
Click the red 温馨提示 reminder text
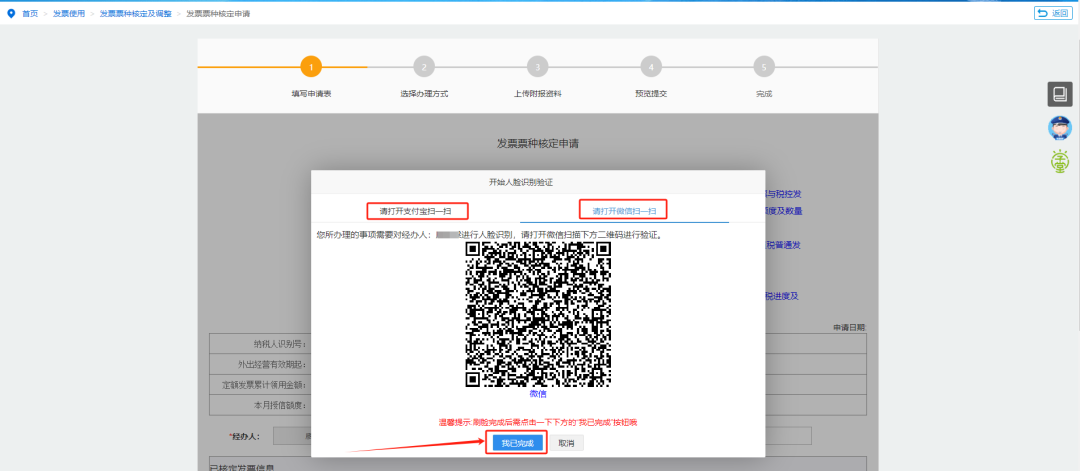[538, 422]
